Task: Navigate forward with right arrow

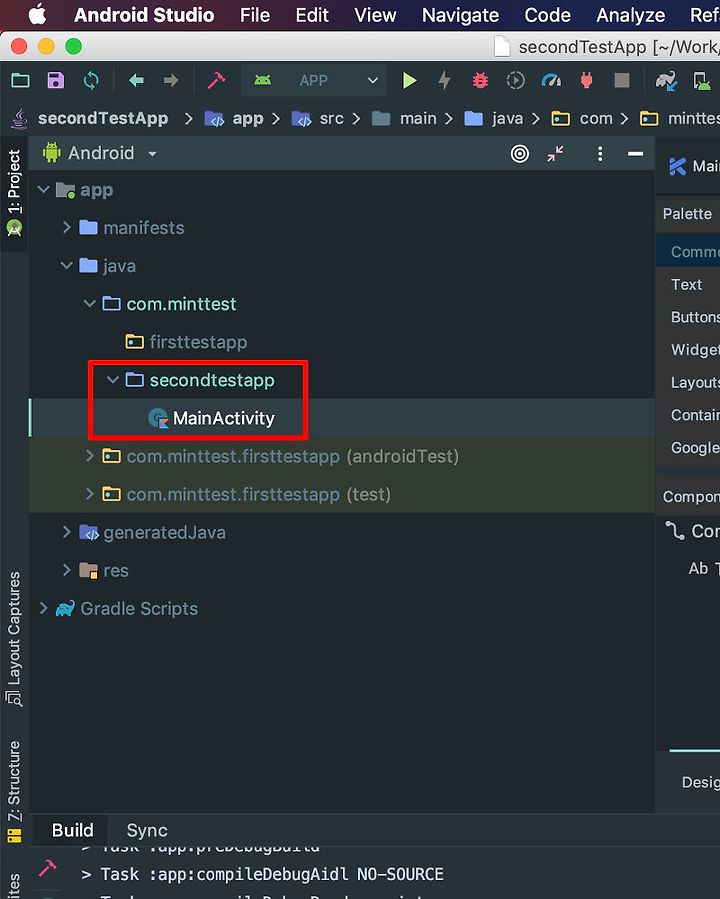Action: pos(171,80)
